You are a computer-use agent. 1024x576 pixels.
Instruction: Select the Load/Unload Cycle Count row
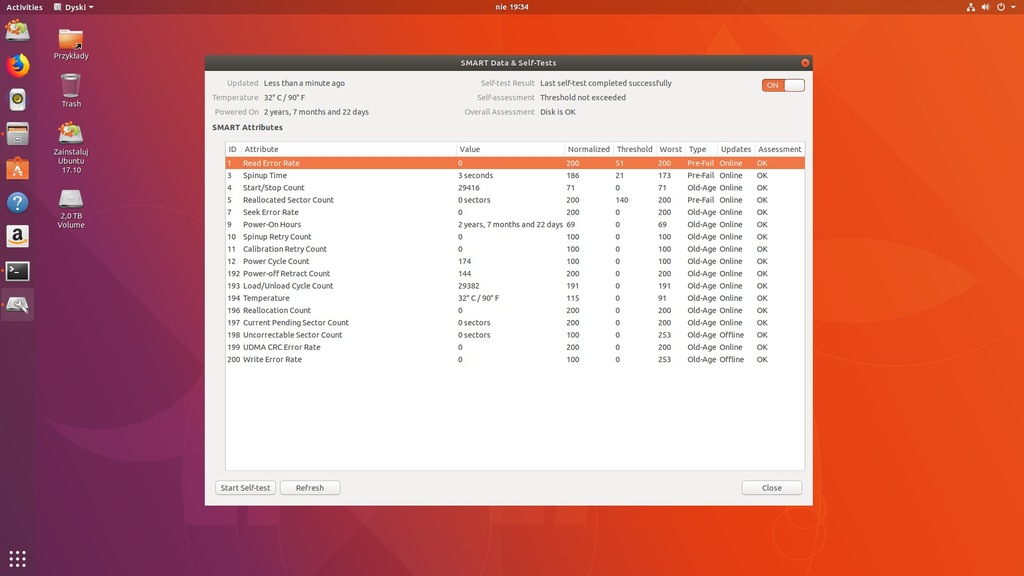click(x=515, y=286)
